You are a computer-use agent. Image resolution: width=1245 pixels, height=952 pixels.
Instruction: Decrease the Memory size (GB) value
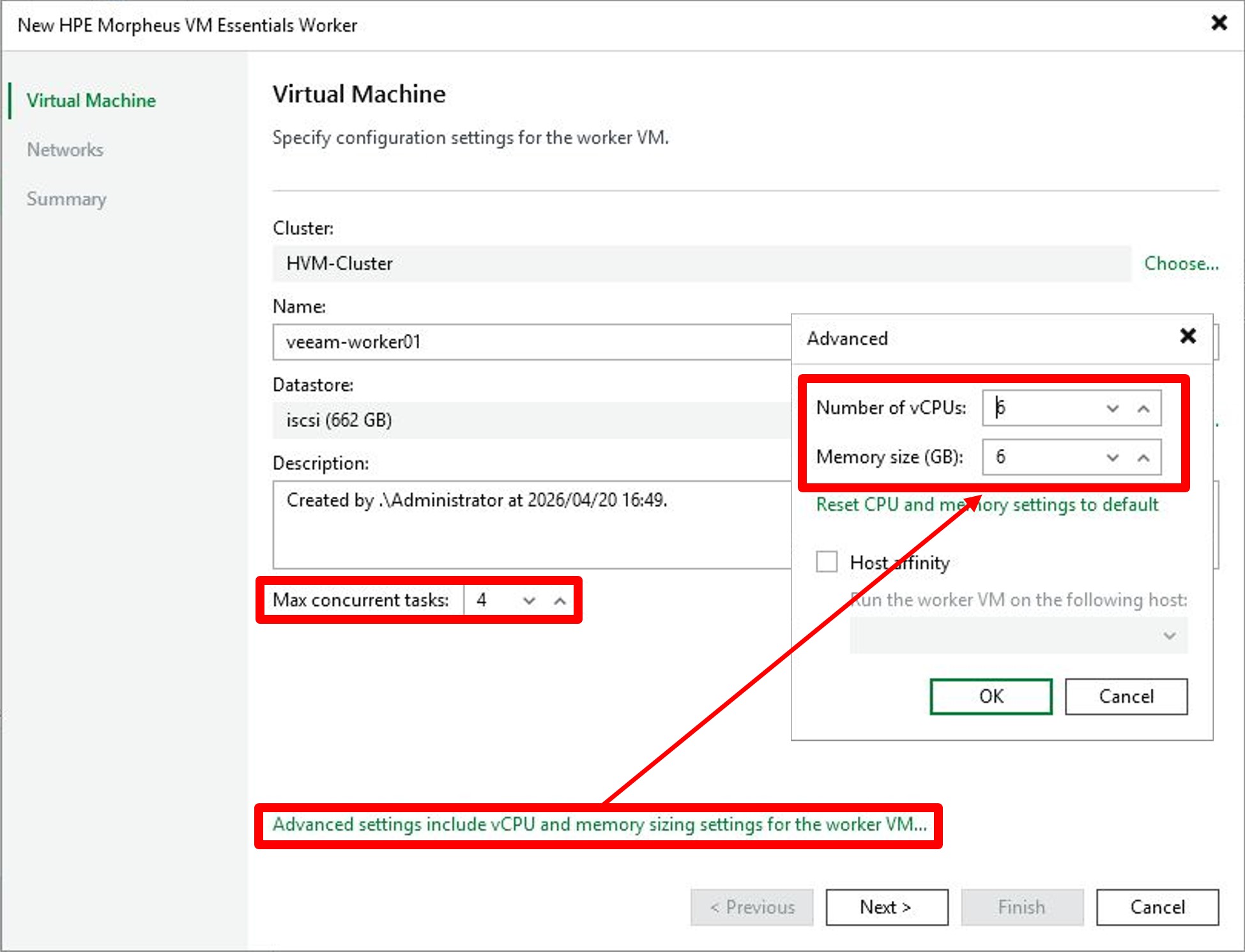pyautogui.click(x=1113, y=457)
